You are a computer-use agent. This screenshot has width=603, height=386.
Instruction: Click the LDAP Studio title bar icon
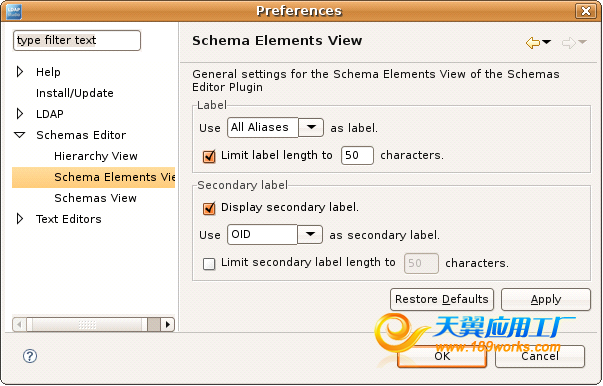[14, 11]
